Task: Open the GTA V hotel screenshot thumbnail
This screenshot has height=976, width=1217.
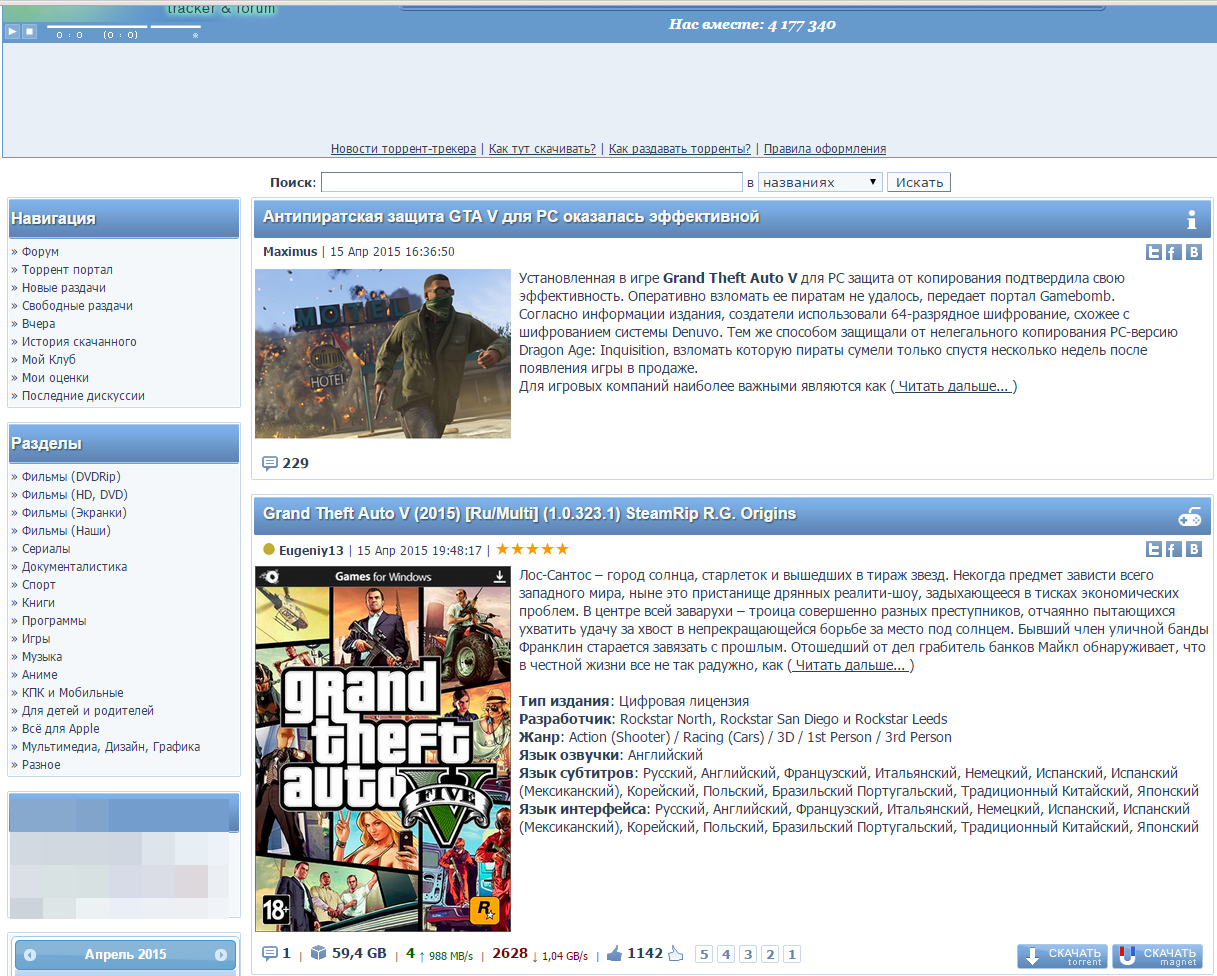Action: (383, 353)
